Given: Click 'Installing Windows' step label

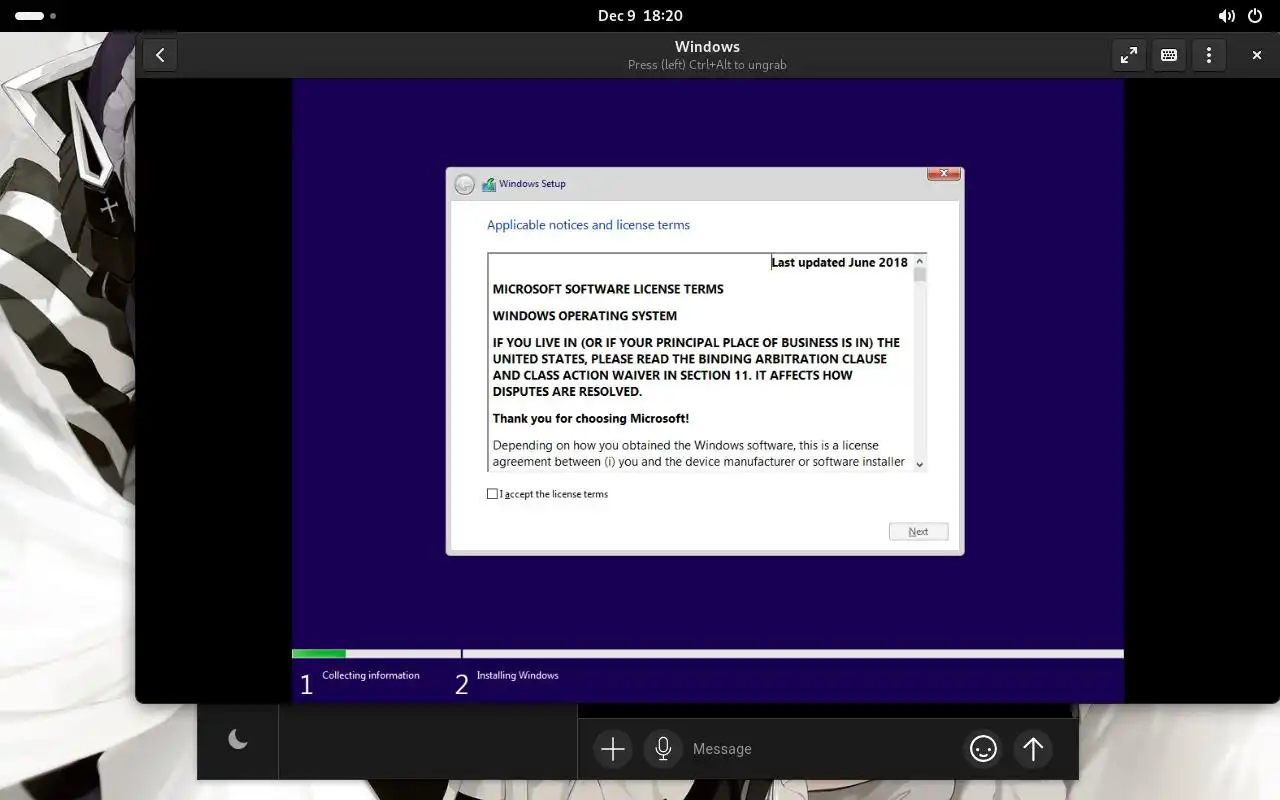Looking at the screenshot, I should click(517, 676).
